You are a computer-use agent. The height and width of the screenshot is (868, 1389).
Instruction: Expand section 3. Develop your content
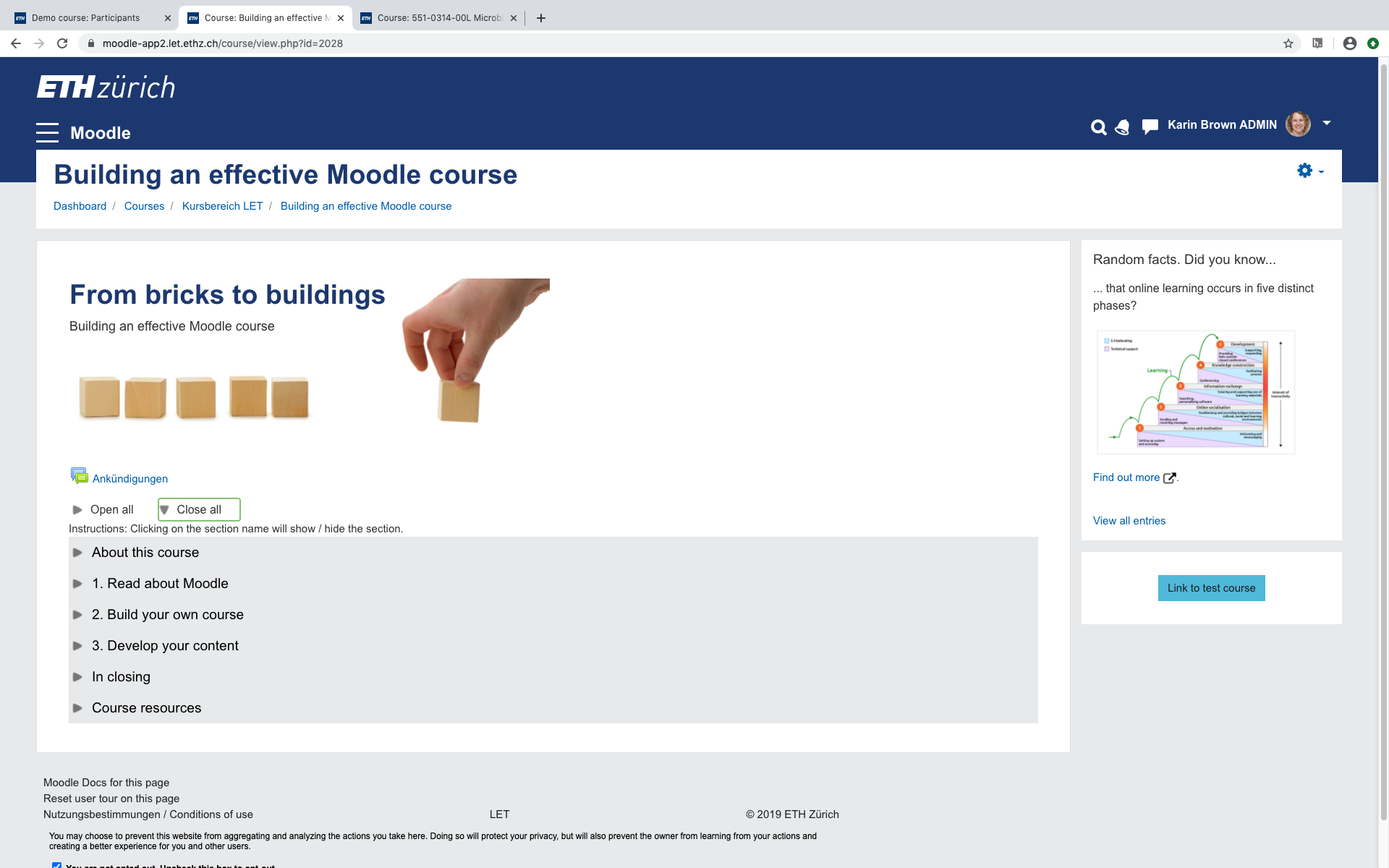165,645
